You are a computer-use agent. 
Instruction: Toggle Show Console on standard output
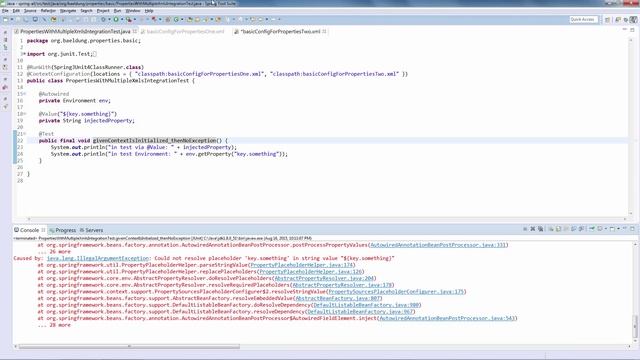click(x=573, y=229)
